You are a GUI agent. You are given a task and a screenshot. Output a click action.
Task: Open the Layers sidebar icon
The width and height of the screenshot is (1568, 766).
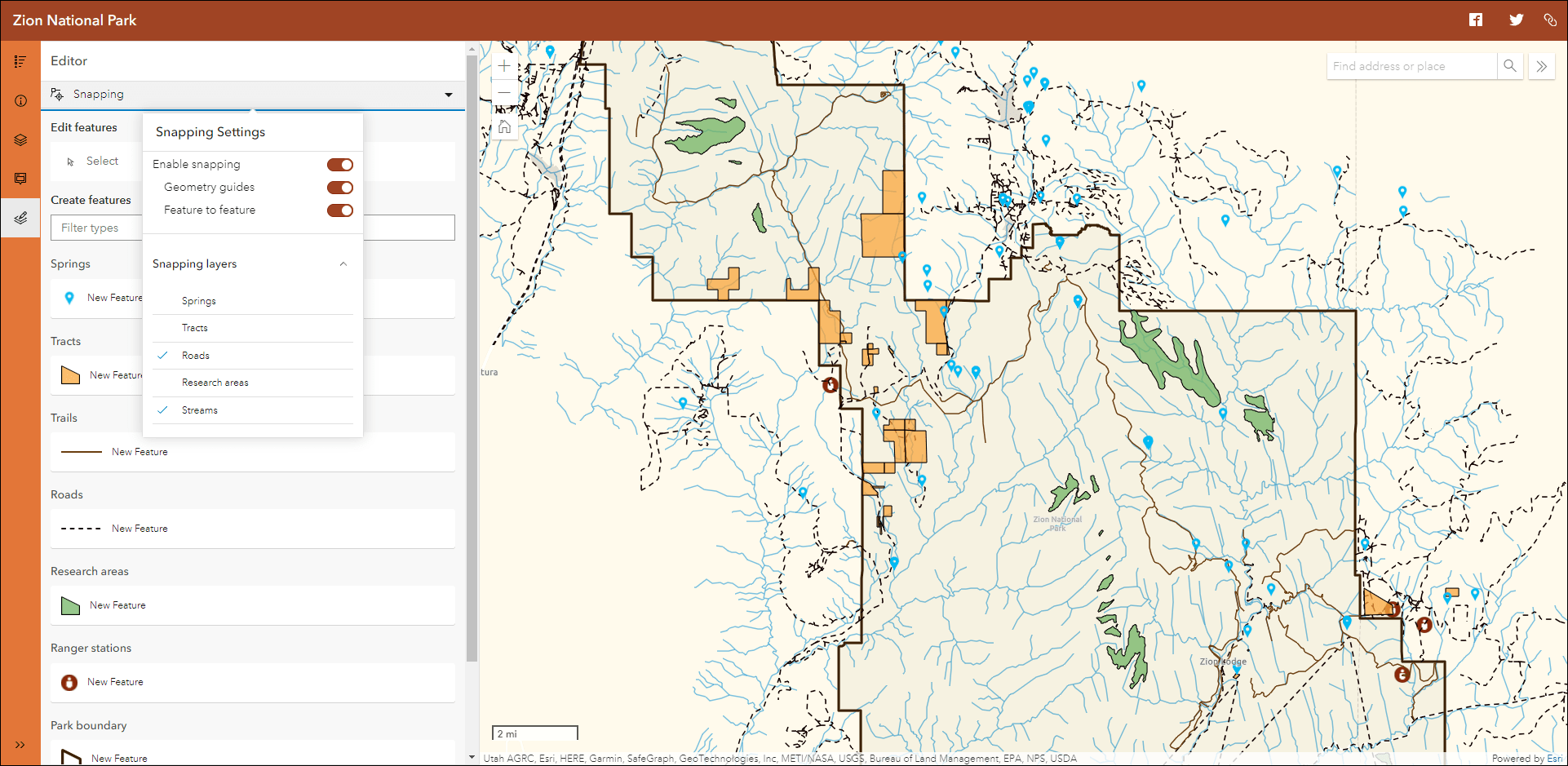(x=20, y=139)
